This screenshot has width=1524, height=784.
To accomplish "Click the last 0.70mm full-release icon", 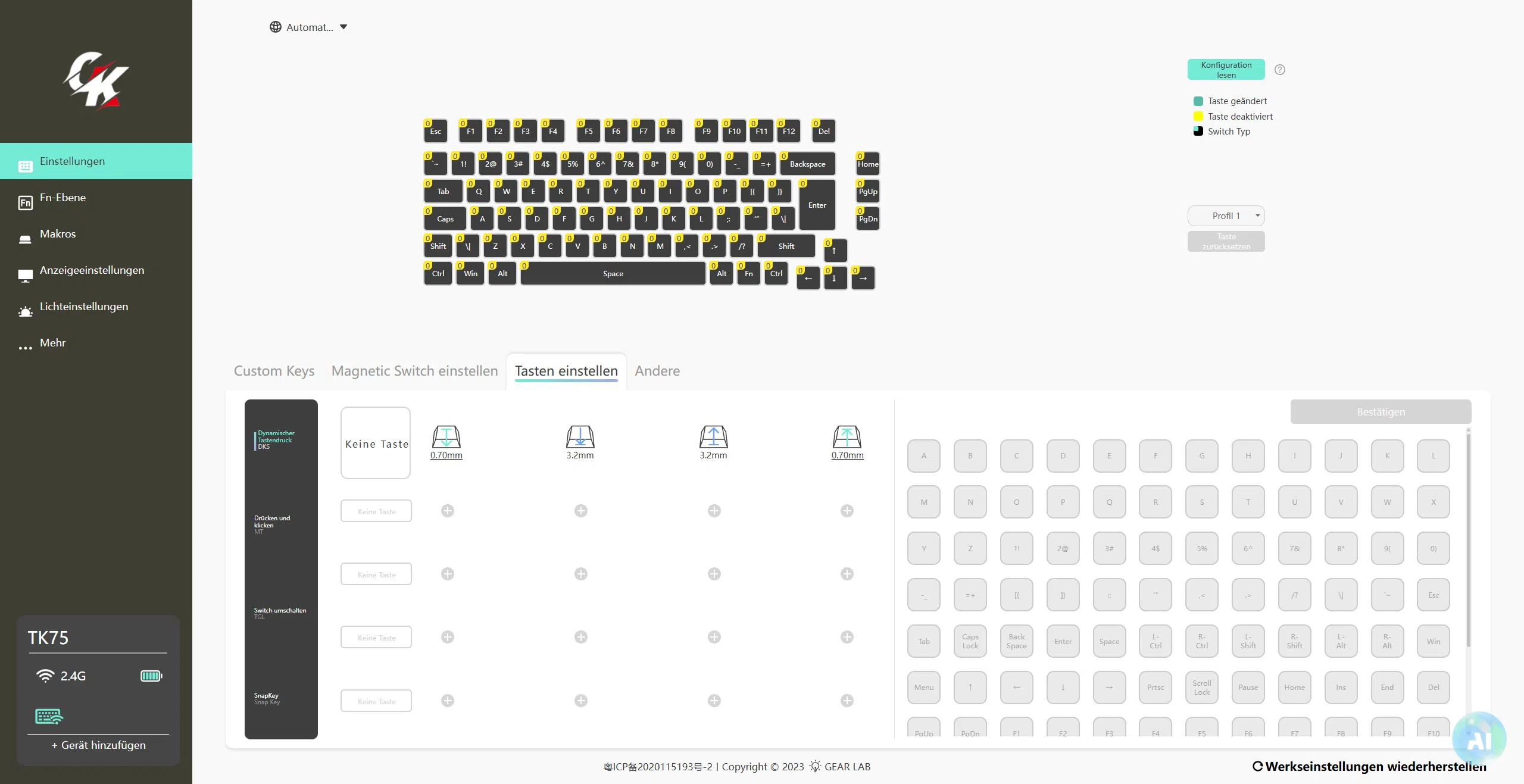I will [847, 437].
